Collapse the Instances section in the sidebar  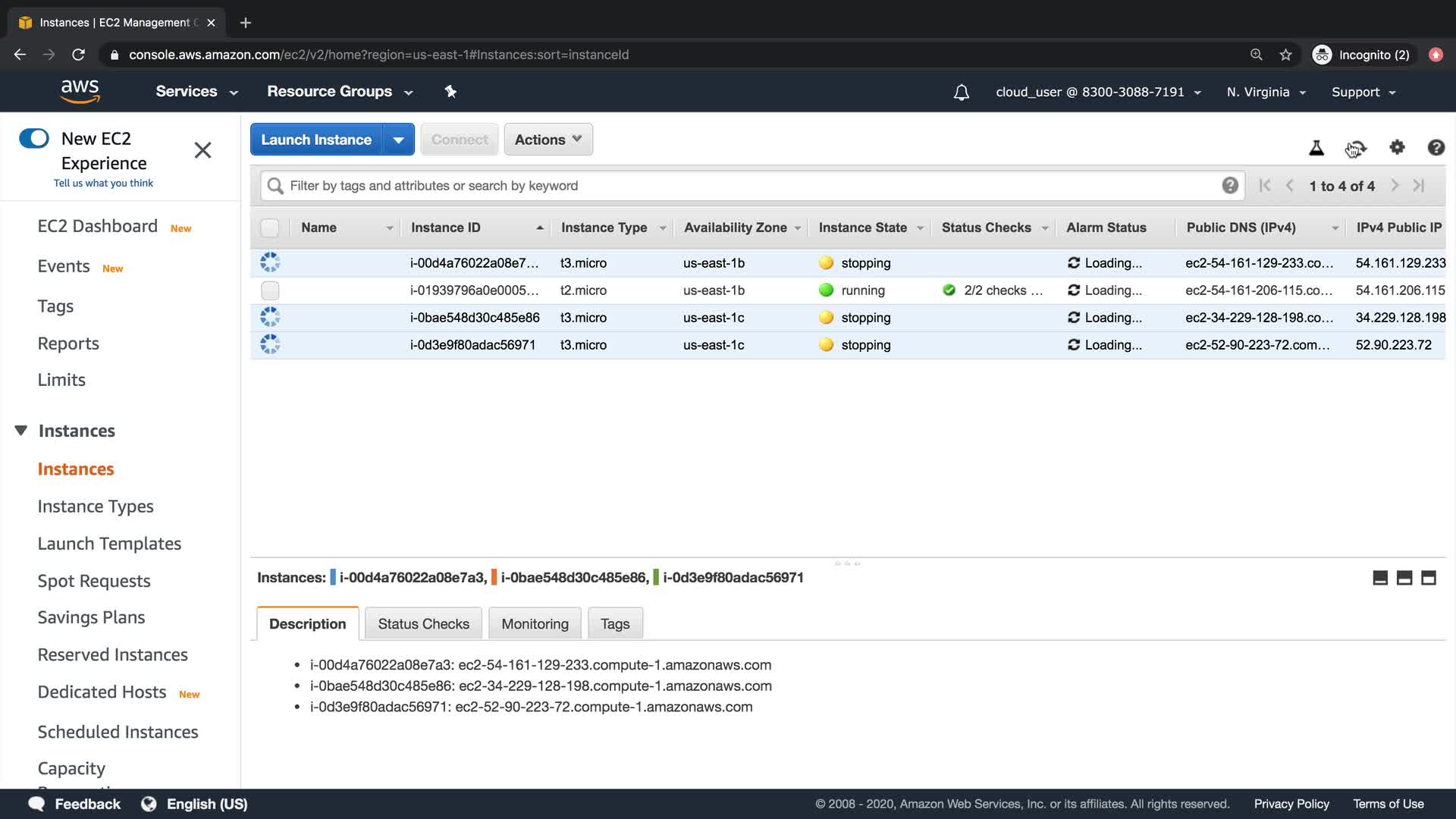tap(21, 431)
